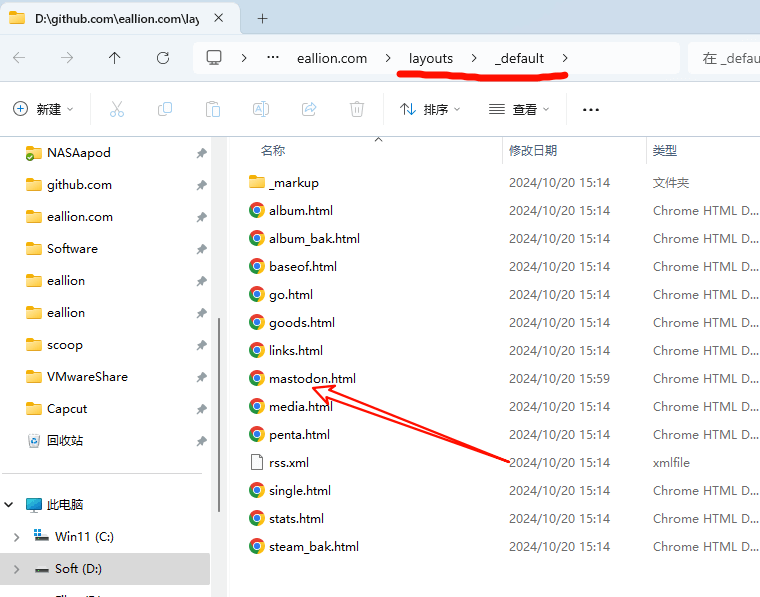Open github.com in quick access

click(x=79, y=185)
